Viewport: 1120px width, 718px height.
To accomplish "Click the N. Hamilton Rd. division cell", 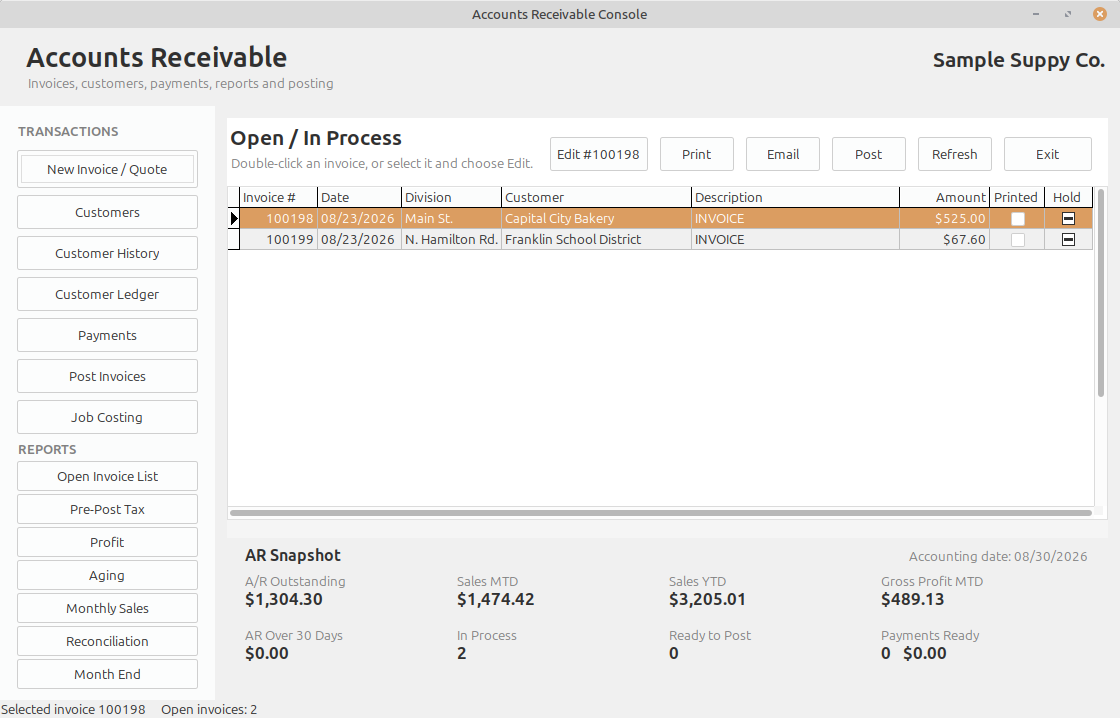I will [x=451, y=239].
